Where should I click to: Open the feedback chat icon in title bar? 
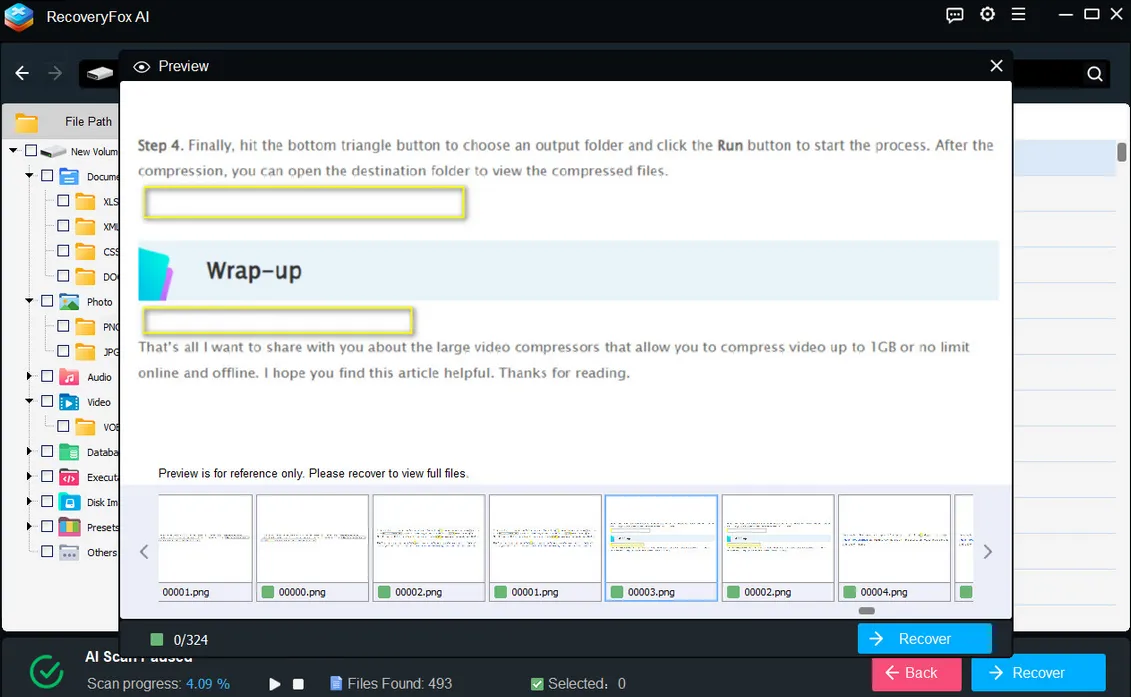pyautogui.click(x=955, y=15)
